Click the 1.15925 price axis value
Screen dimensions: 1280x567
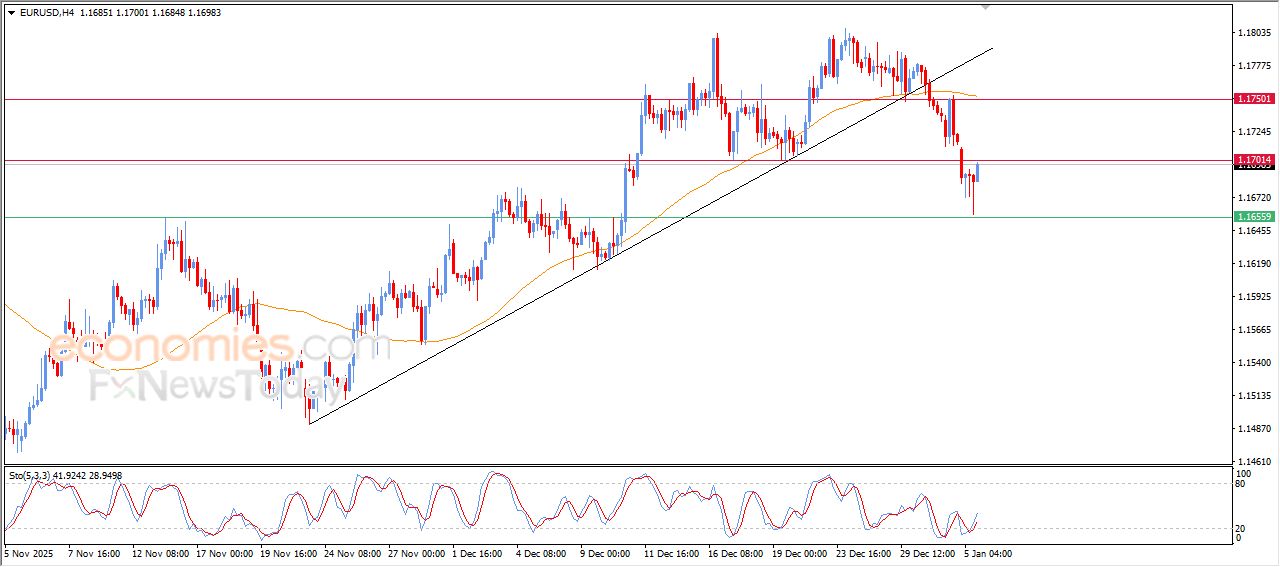coord(1255,297)
